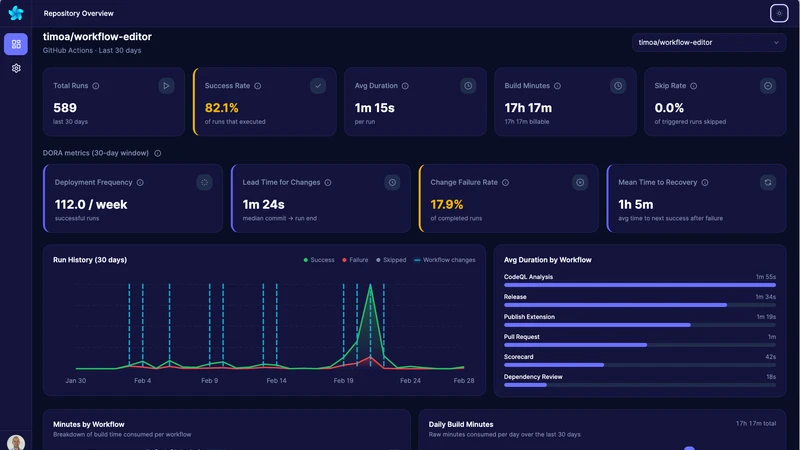
Task: Toggle the Failure series in chart legend
Action: coord(355,260)
